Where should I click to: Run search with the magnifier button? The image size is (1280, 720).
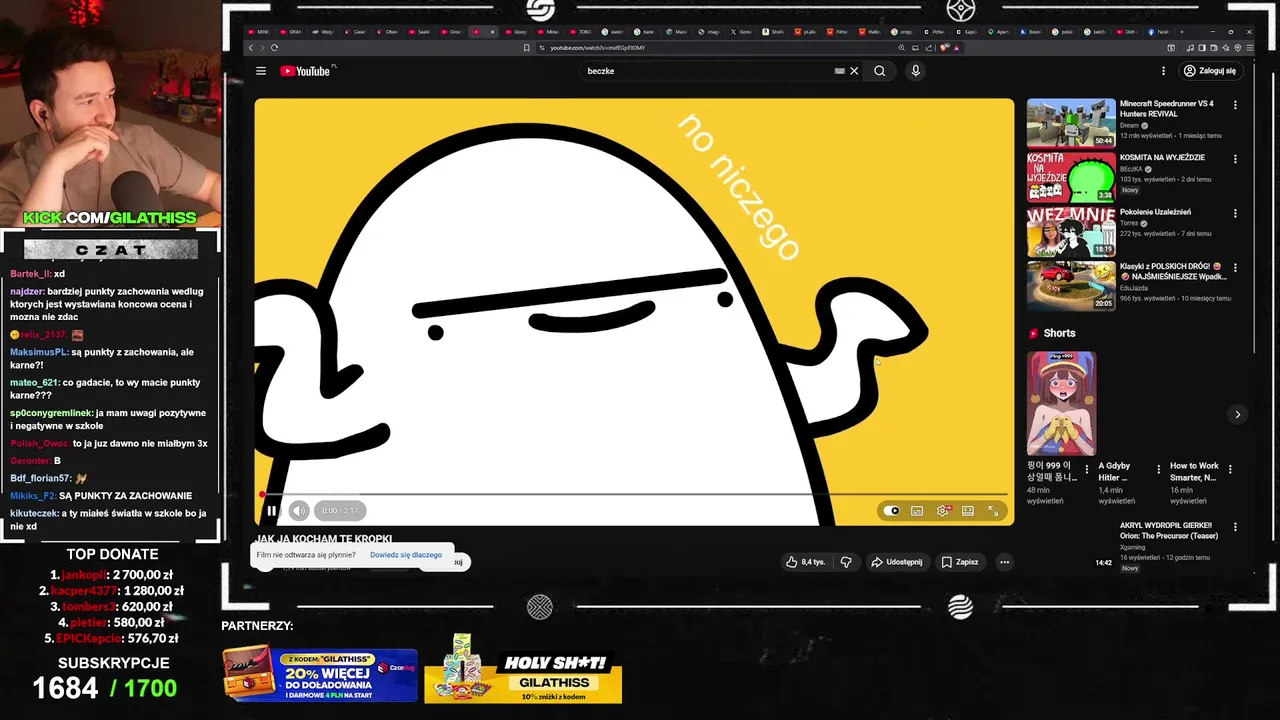[x=880, y=71]
